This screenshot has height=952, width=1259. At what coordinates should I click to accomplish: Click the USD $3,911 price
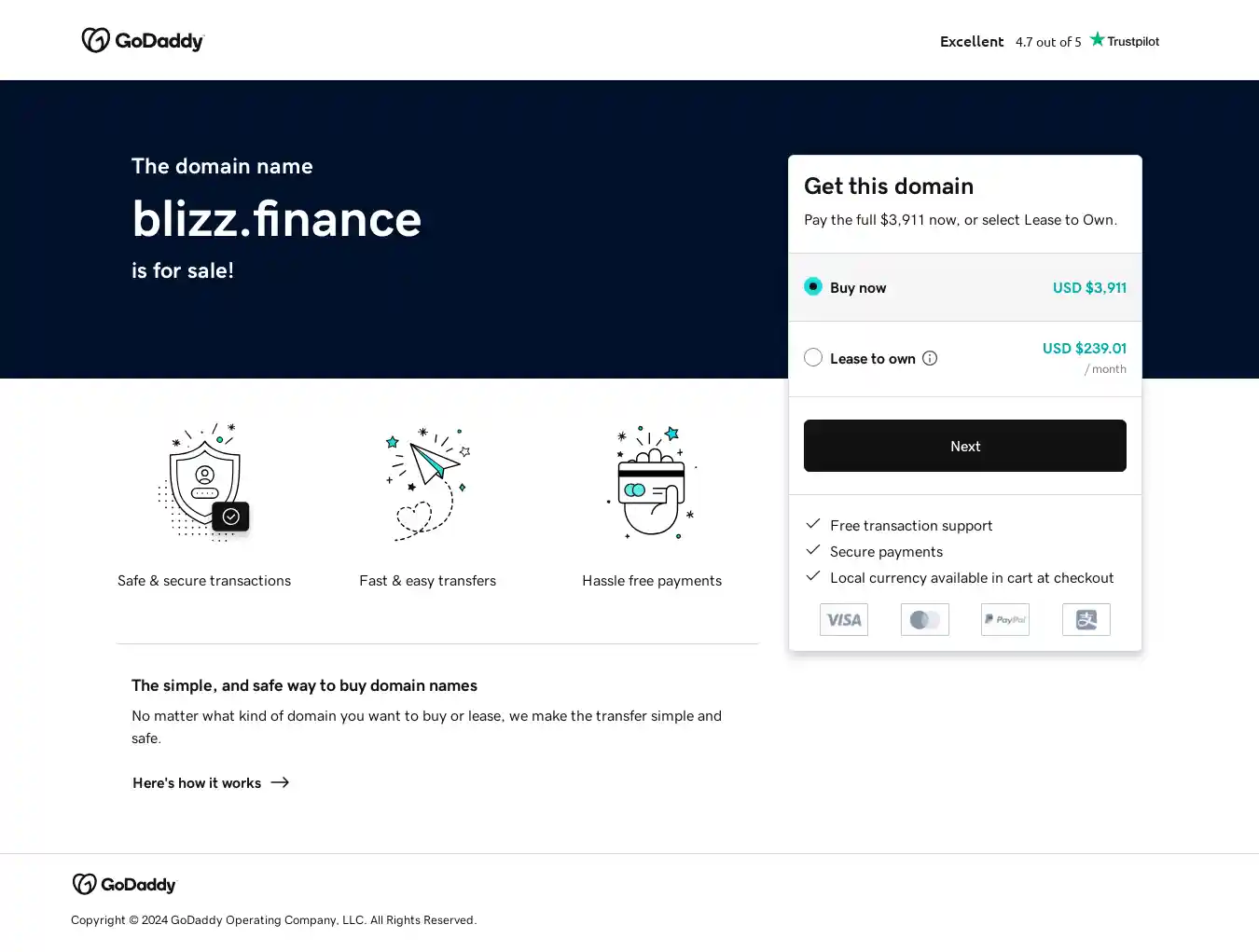tap(1089, 287)
